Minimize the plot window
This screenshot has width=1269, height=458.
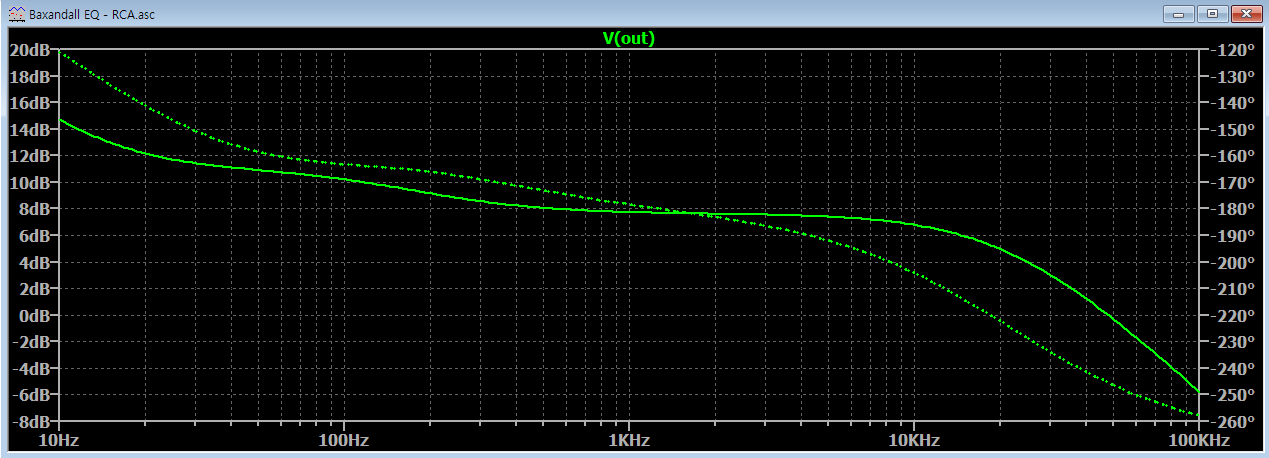coord(1181,14)
